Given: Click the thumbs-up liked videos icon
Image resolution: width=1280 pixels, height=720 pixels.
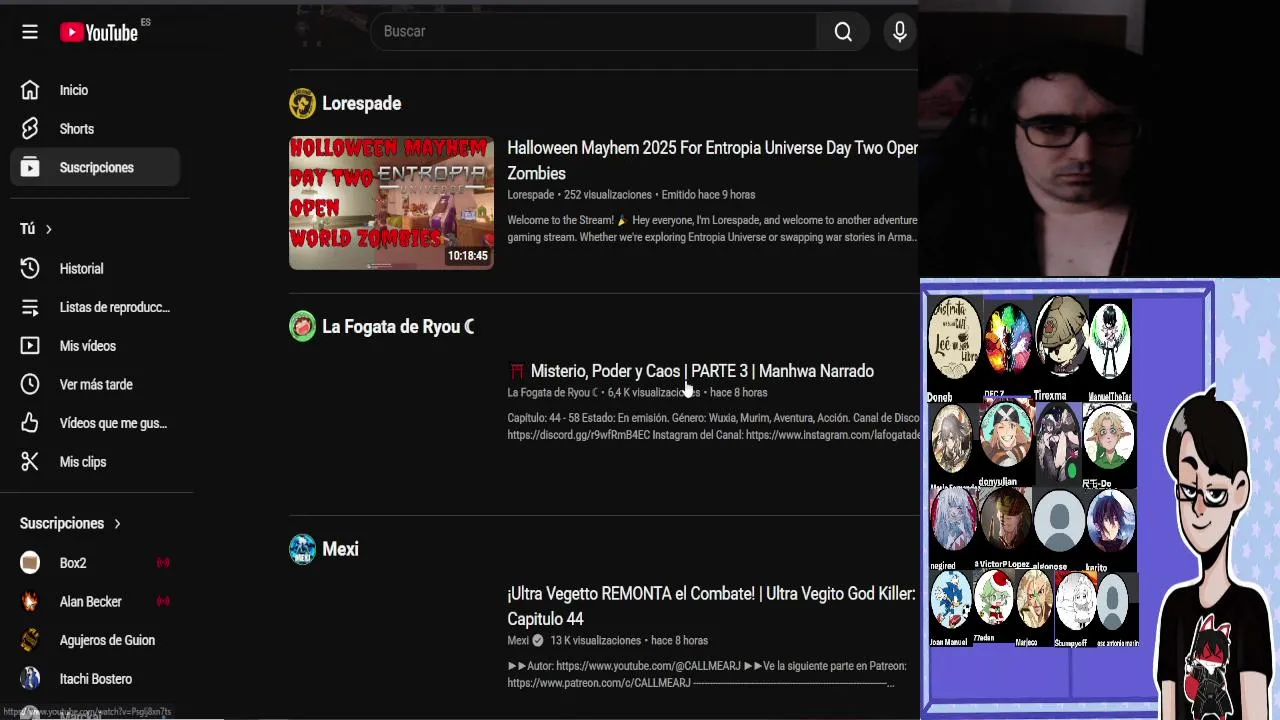Looking at the screenshot, I should [30, 423].
